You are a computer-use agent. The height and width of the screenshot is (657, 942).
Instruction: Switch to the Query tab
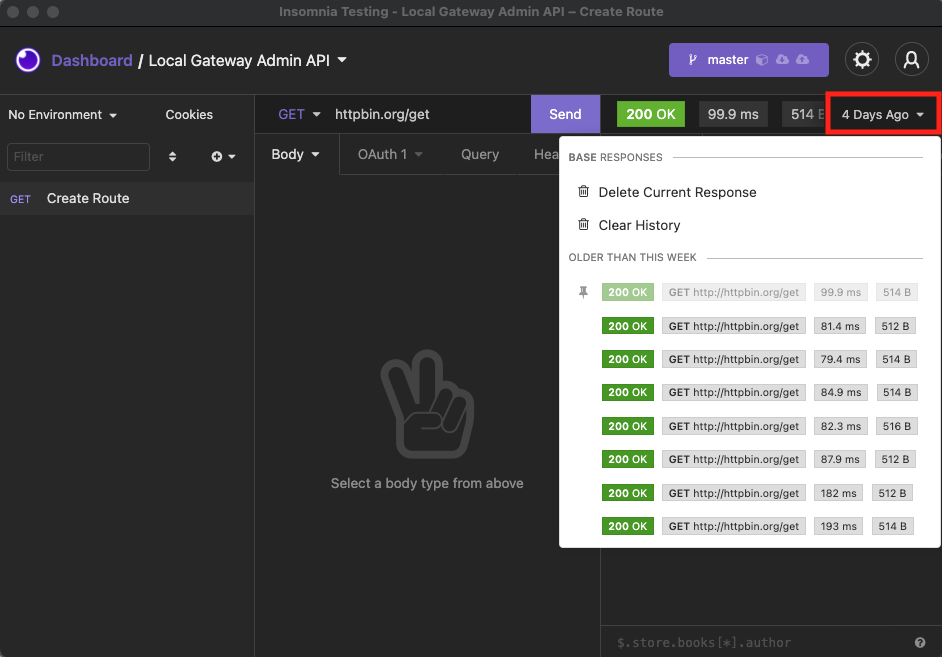click(480, 154)
